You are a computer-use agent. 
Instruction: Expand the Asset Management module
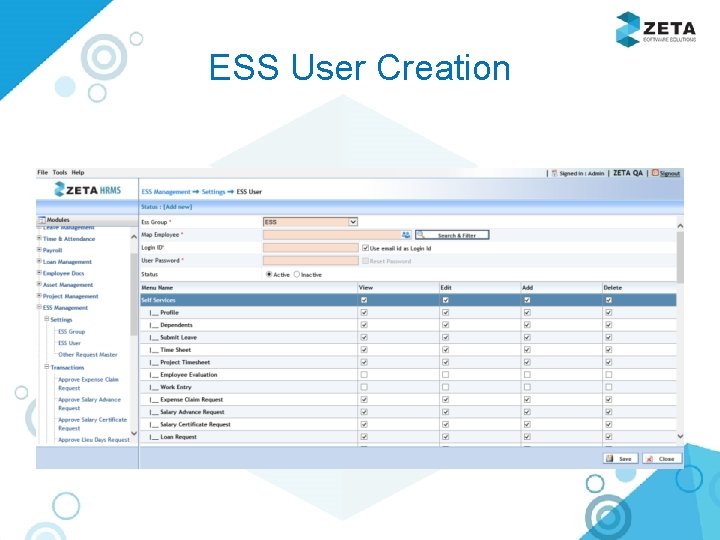click(39, 284)
